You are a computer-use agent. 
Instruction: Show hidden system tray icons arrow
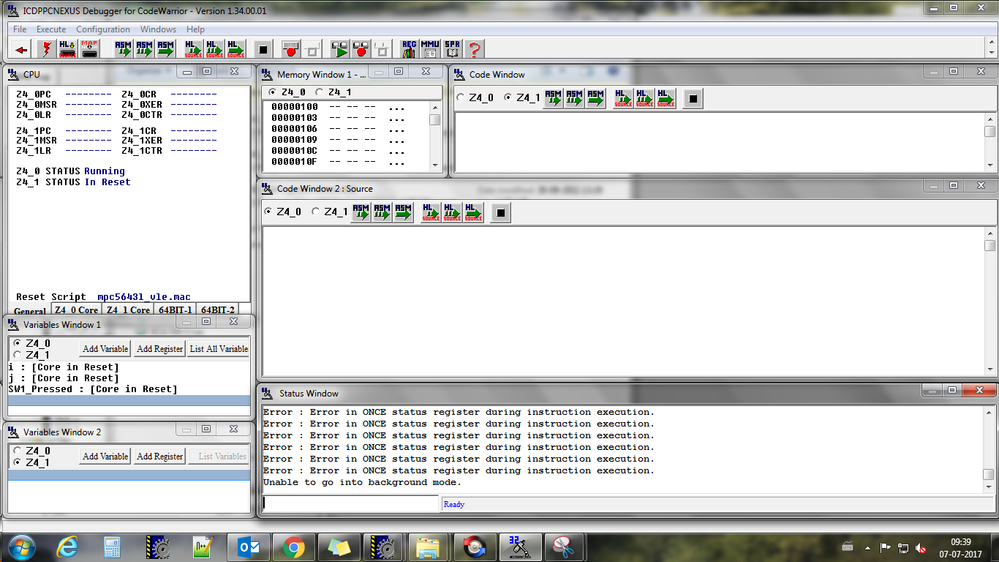[867, 547]
